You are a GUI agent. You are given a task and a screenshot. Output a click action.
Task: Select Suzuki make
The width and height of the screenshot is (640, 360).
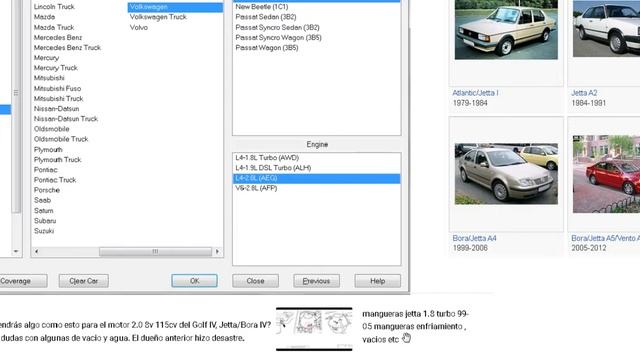point(44,231)
